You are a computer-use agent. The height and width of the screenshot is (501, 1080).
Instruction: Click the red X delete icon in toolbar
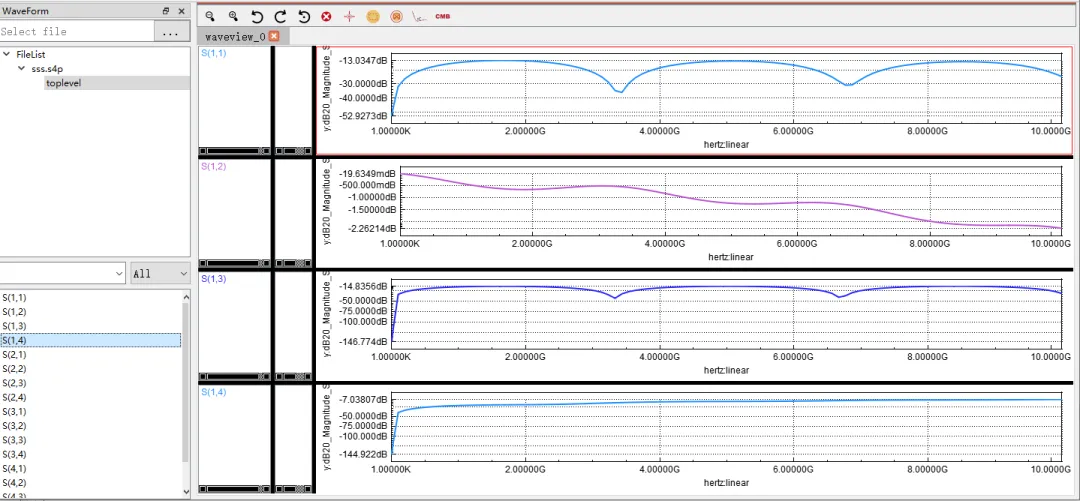[x=326, y=17]
